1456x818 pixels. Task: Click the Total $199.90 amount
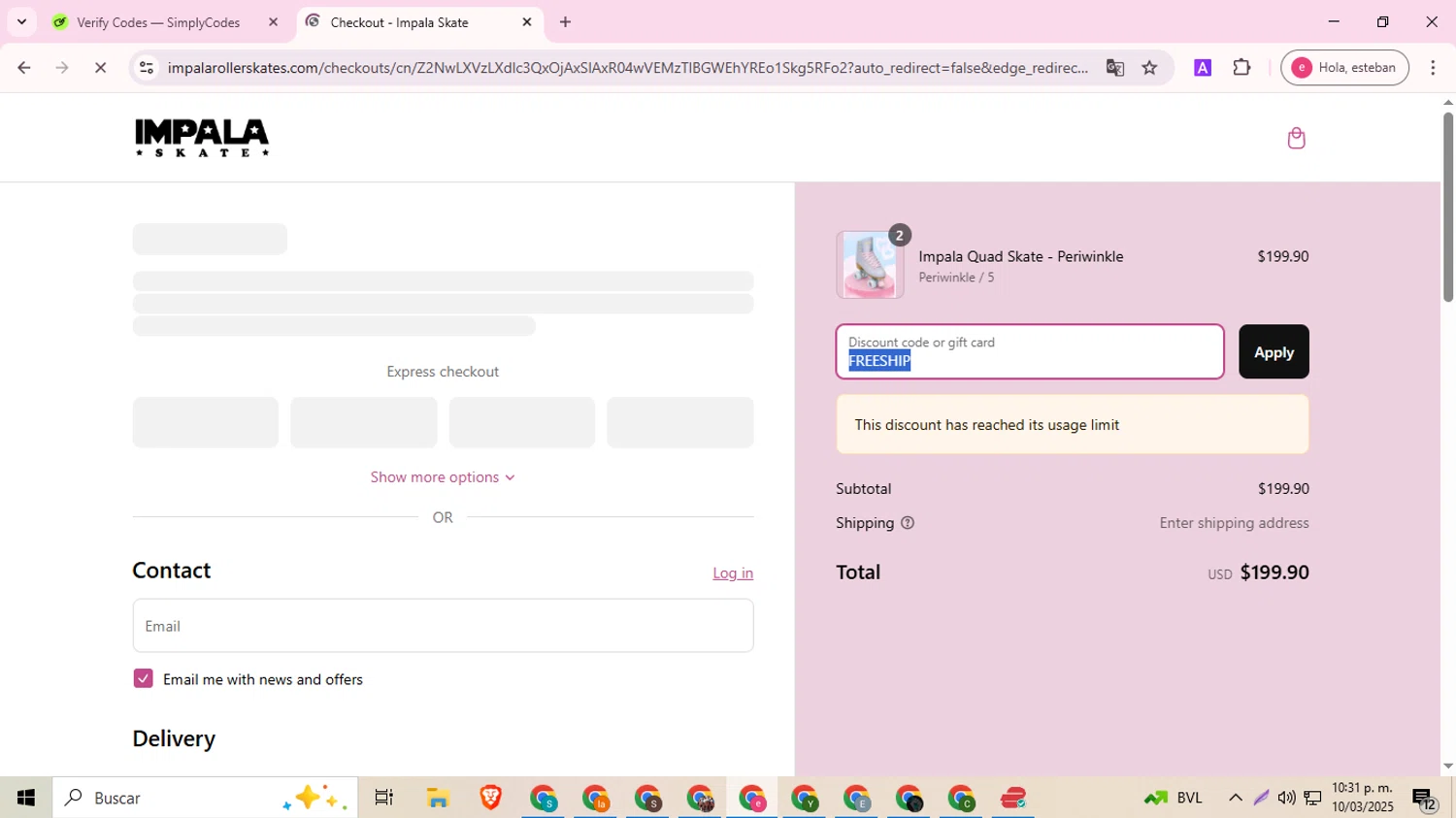(x=1274, y=573)
